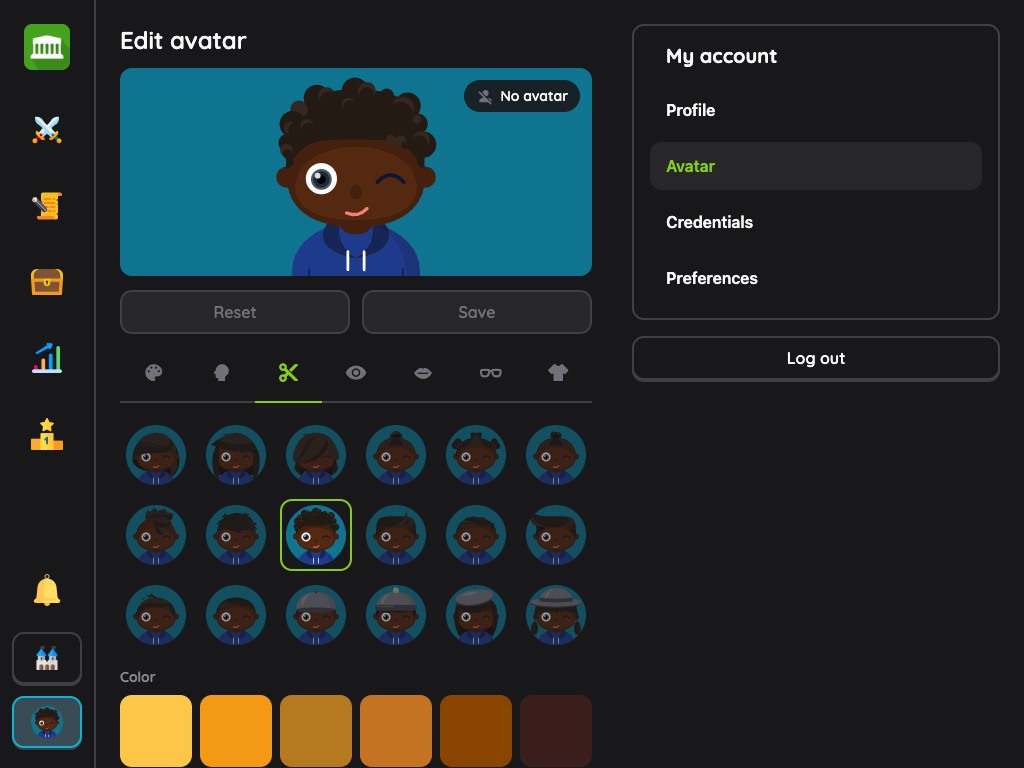1024x768 pixels.
Task: Click the large avatar preview image
Action: click(356, 172)
